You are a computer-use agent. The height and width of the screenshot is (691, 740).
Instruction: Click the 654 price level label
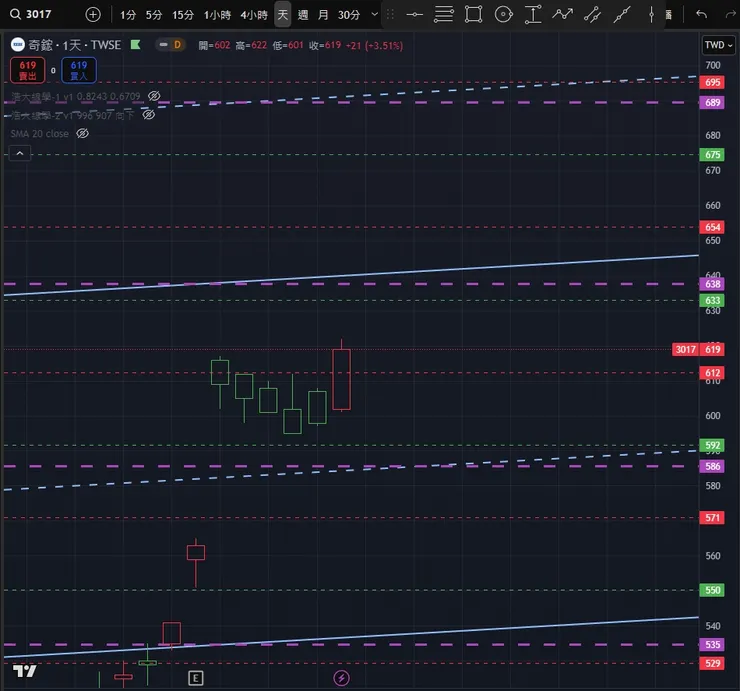(x=712, y=227)
